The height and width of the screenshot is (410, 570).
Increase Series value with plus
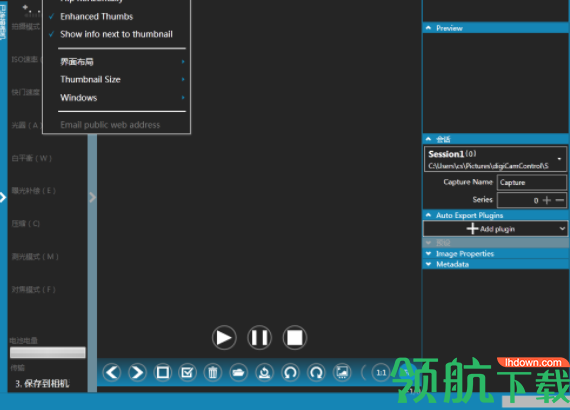coord(547,200)
